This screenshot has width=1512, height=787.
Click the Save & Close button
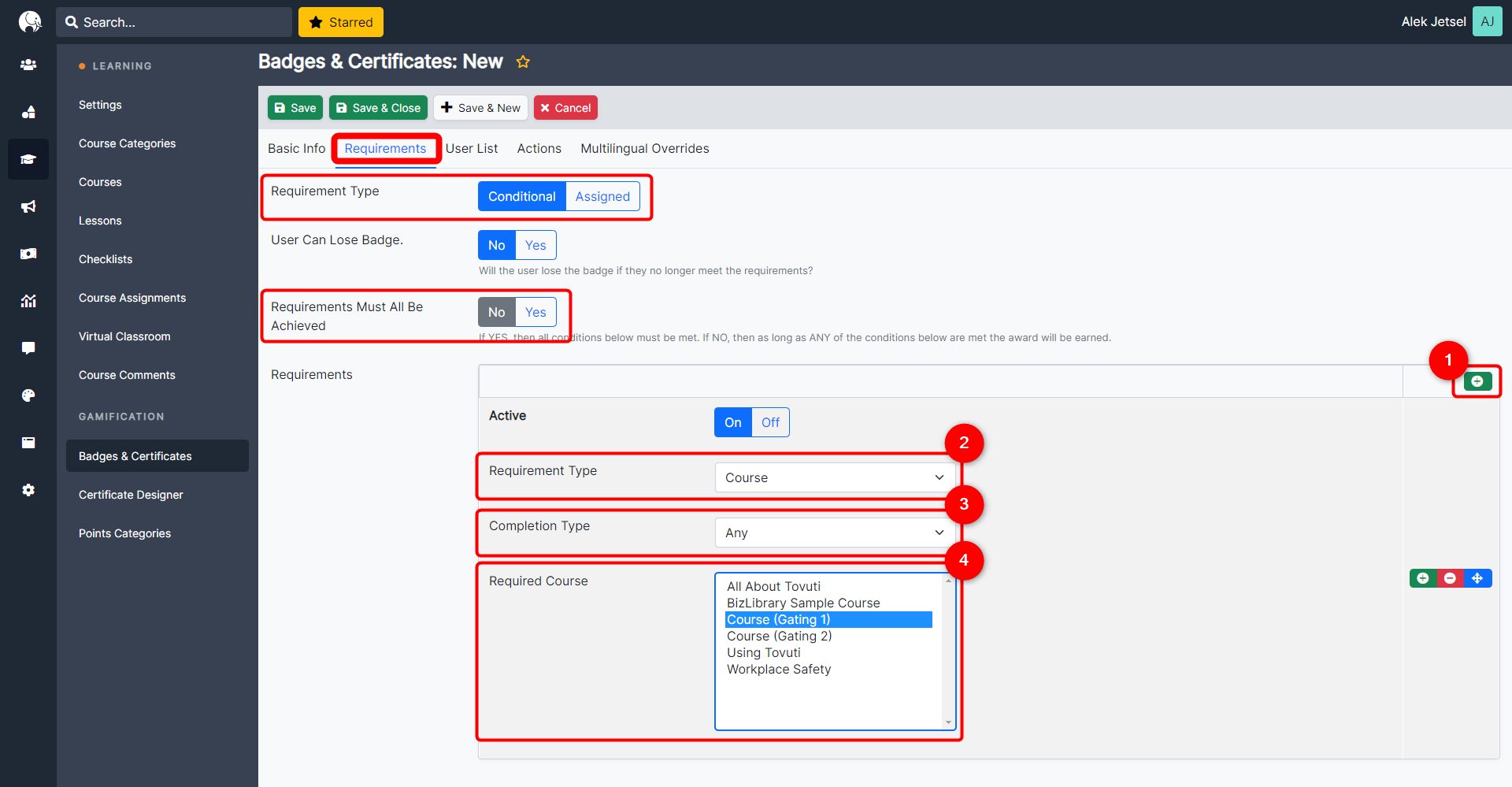(x=378, y=108)
